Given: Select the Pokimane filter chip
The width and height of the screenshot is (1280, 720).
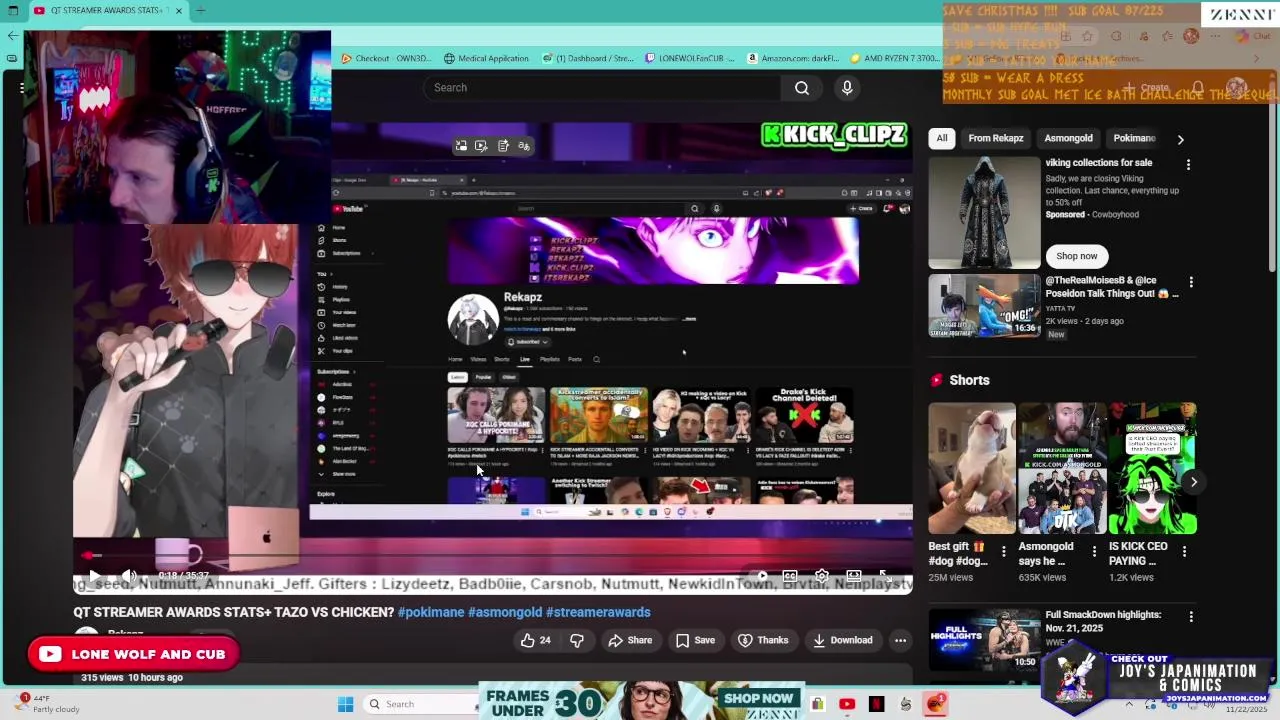Looking at the screenshot, I should 1134,138.
